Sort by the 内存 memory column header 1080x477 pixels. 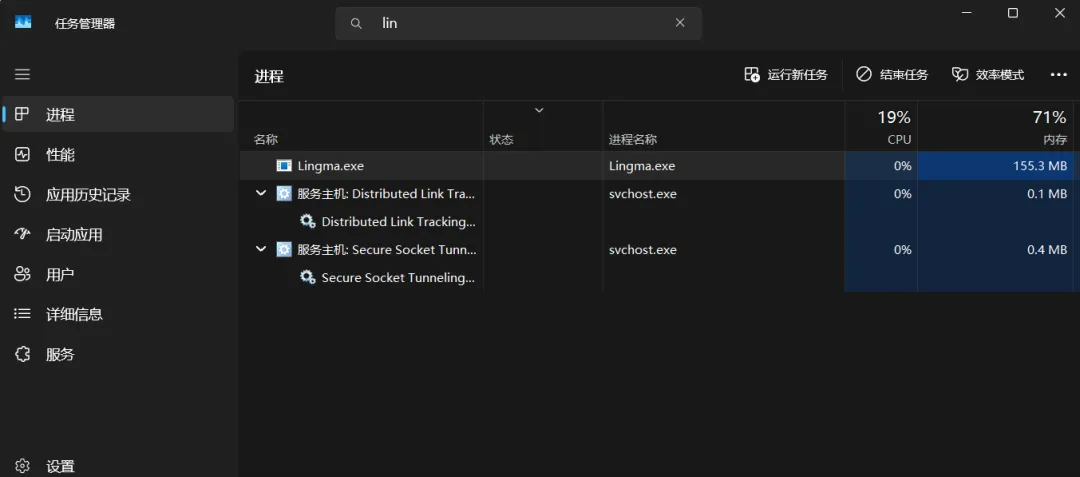click(998, 127)
